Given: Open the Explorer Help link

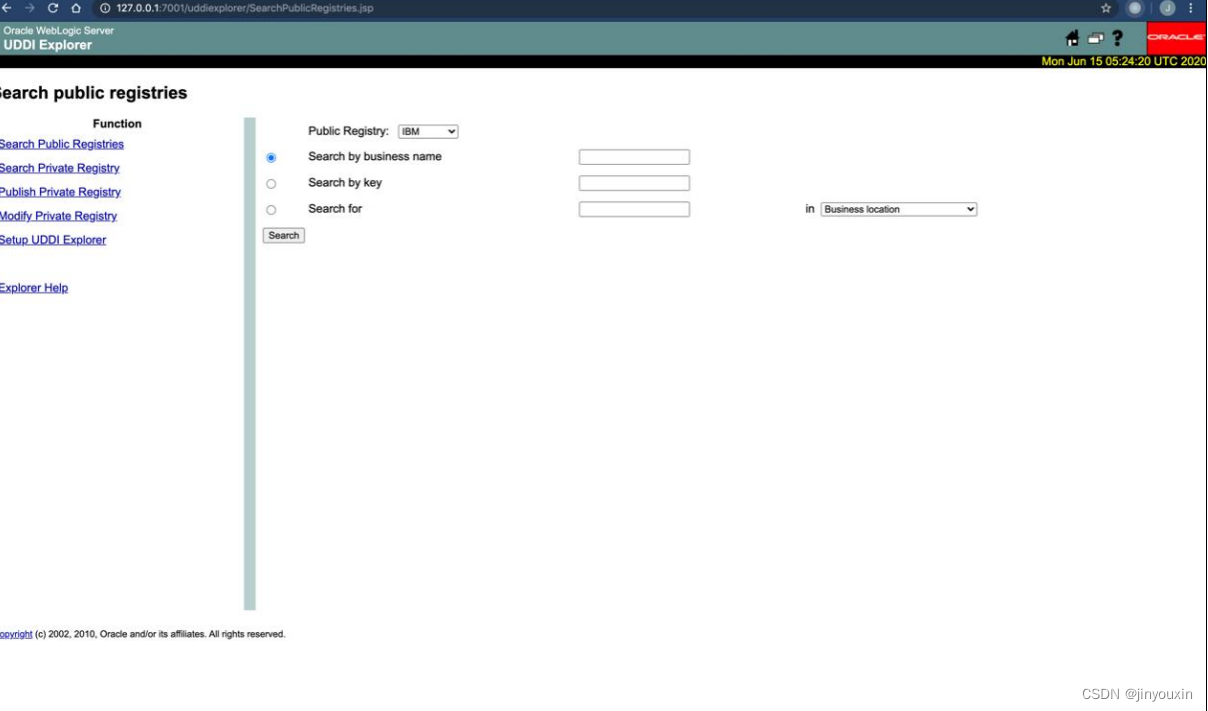Looking at the screenshot, I should coord(34,287).
